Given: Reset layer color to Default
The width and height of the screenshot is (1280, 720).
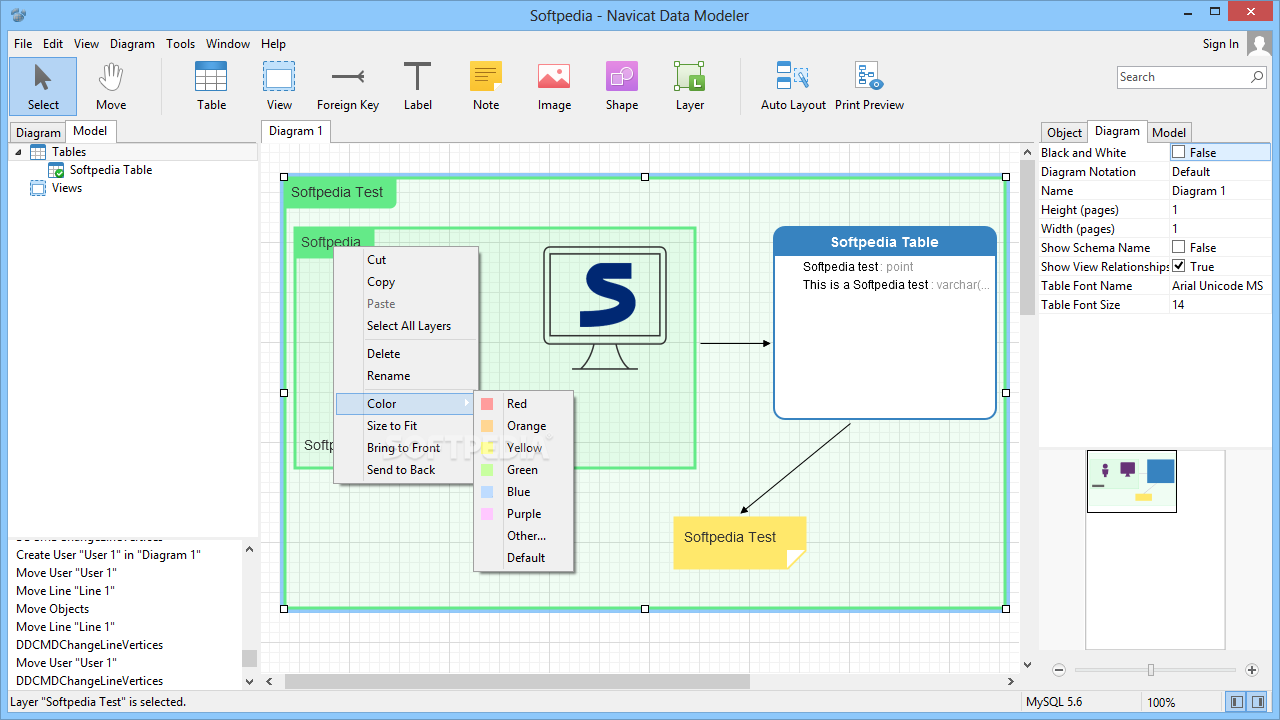Looking at the screenshot, I should [524, 558].
